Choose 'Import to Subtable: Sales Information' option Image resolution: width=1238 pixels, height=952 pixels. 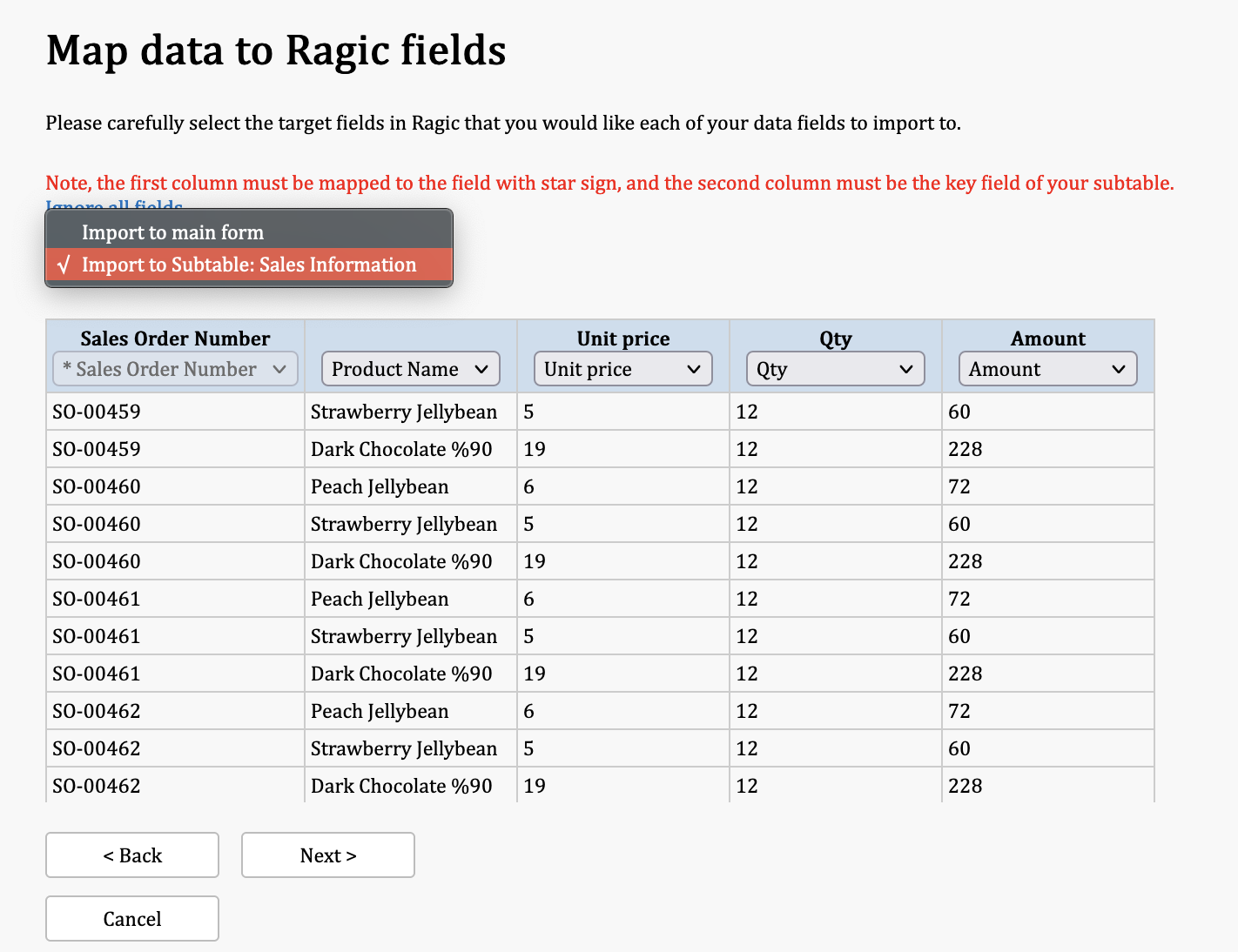coord(249,265)
